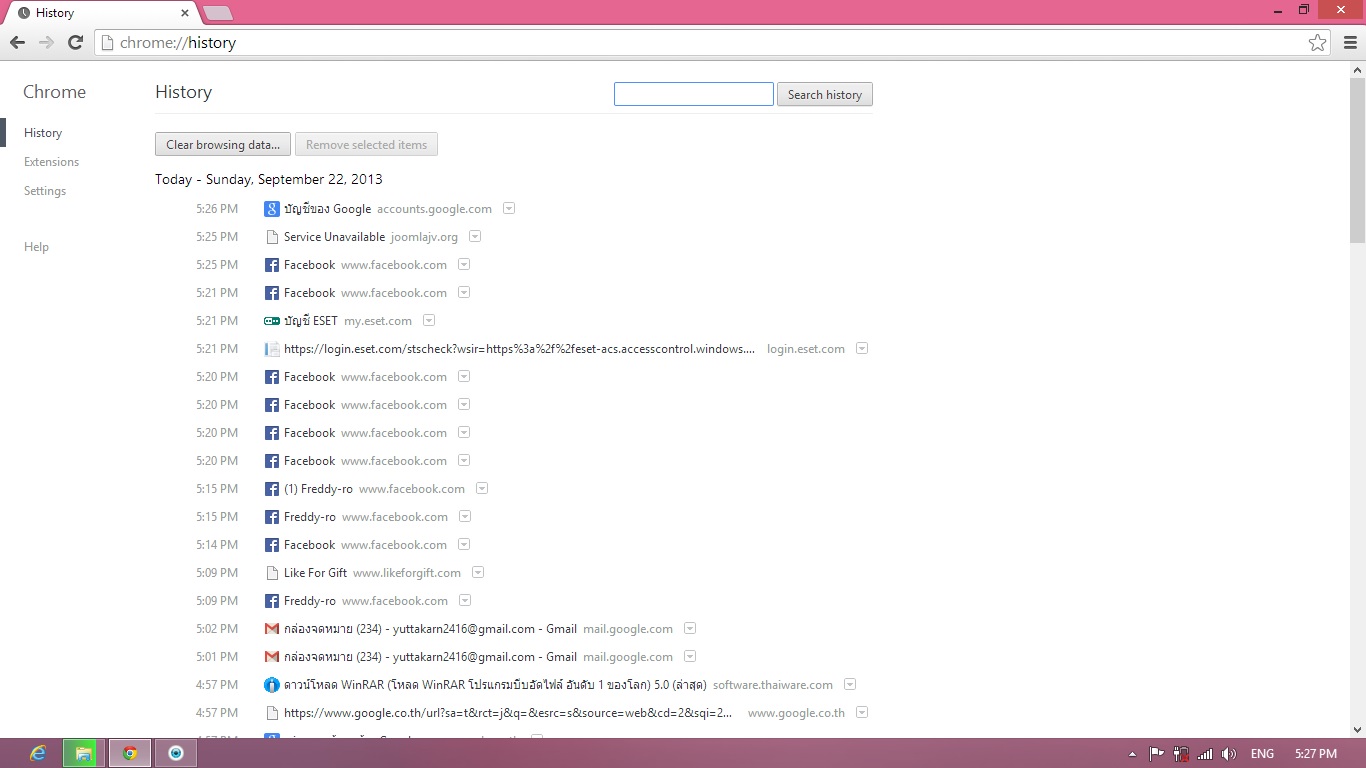Open the 5:01 PM Gmail inbox entry

[x=430, y=657]
